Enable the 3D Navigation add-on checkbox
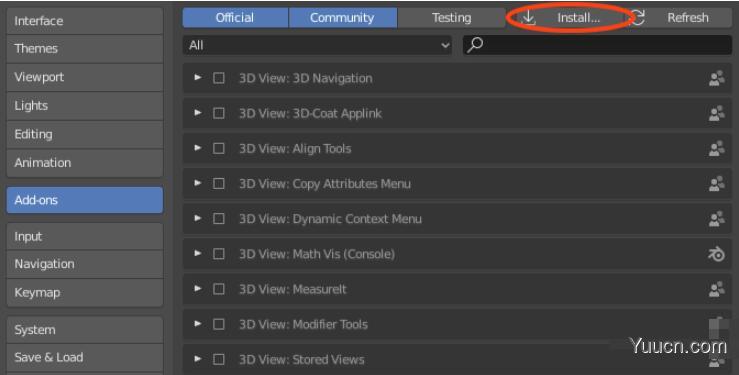The height and width of the screenshot is (375, 739). click(x=219, y=78)
